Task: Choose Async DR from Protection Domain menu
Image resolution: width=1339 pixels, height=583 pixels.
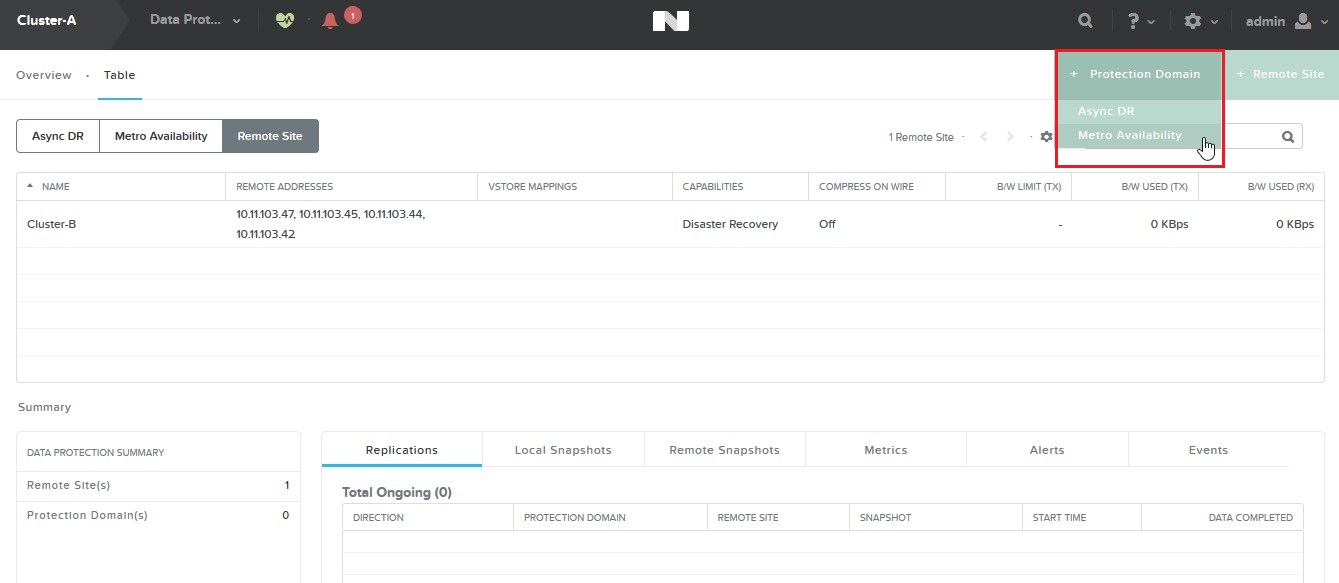Action: (1106, 112)
